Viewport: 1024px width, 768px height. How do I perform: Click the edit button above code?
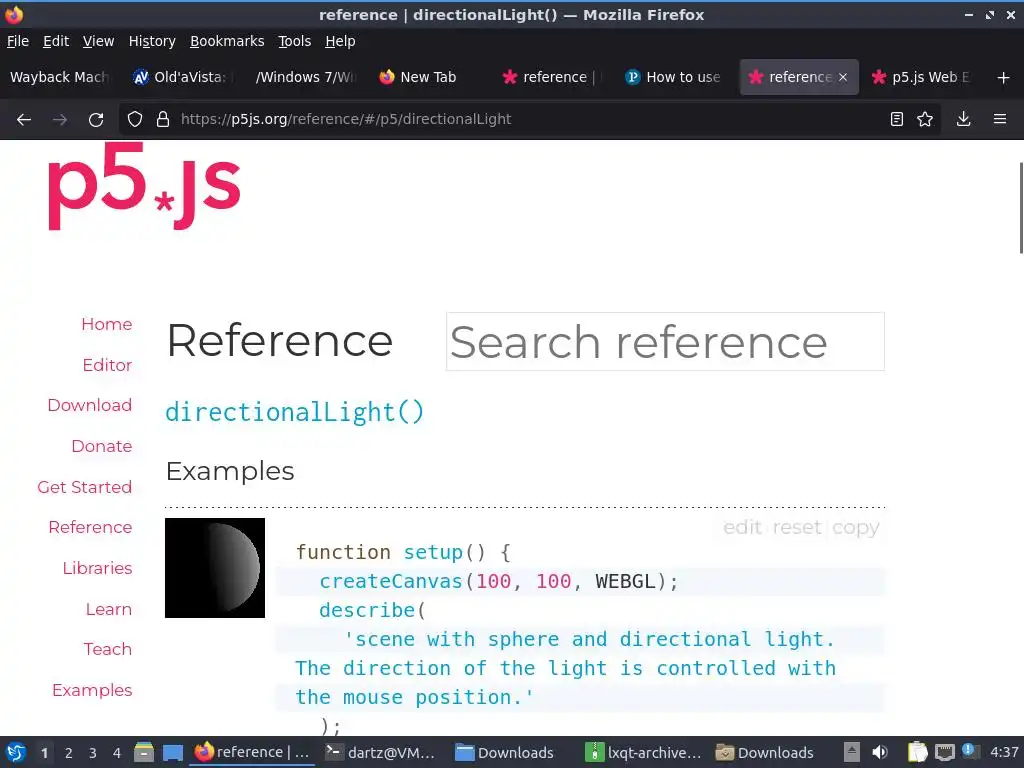(742, 527)
